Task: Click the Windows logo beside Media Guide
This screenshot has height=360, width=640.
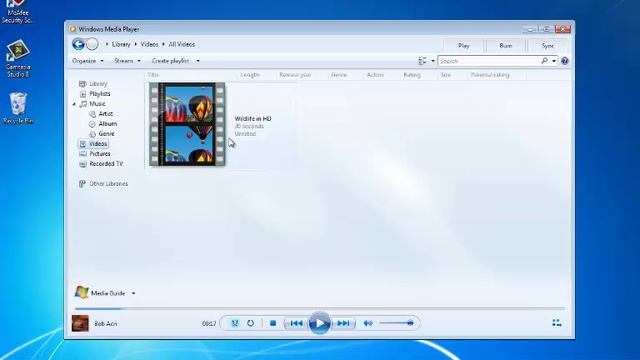Action: pos(82,292)
